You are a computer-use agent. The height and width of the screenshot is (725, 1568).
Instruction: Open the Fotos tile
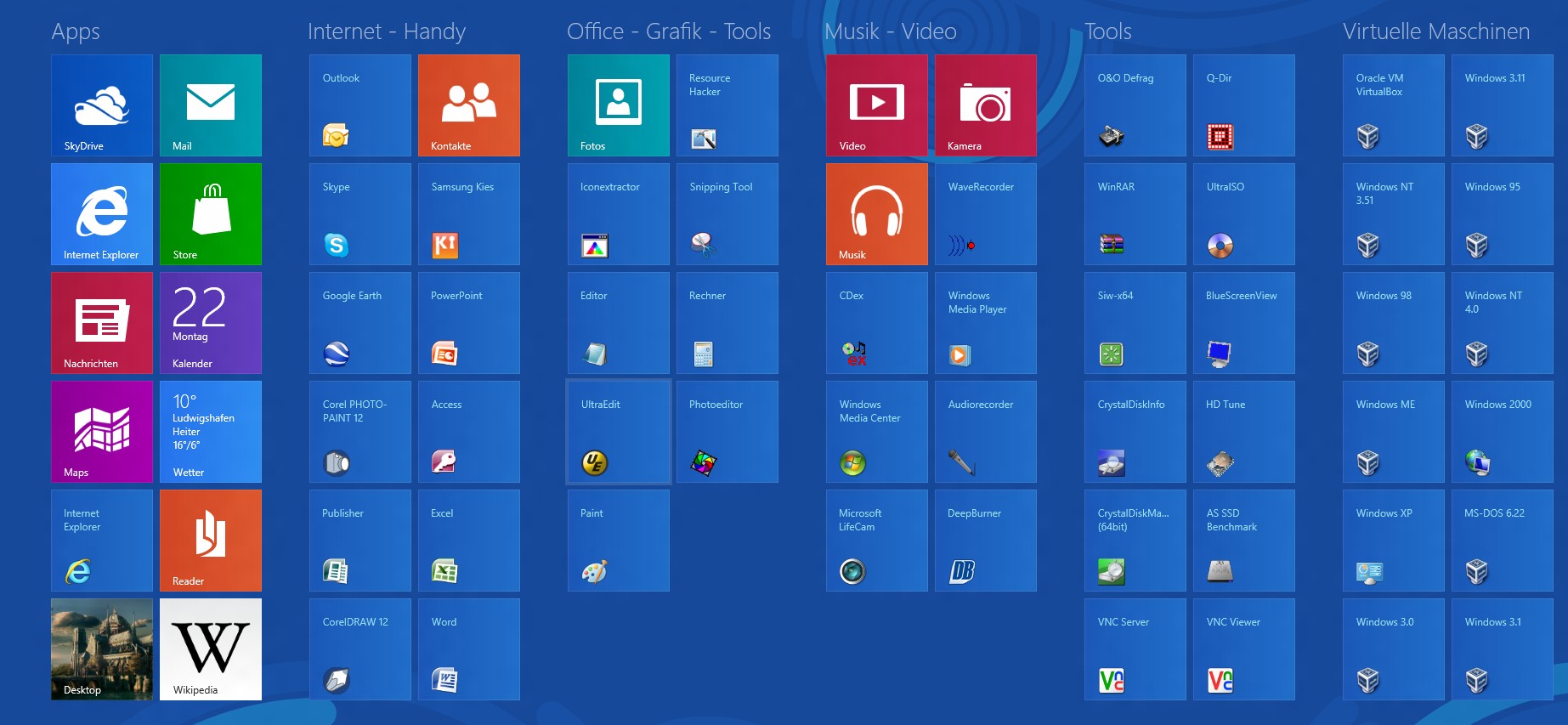pyautogui.click(x=619, y=105)
